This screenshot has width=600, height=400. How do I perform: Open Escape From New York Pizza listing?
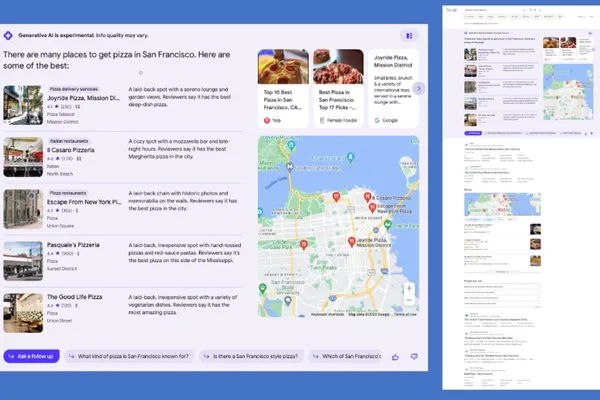(84, 202)
